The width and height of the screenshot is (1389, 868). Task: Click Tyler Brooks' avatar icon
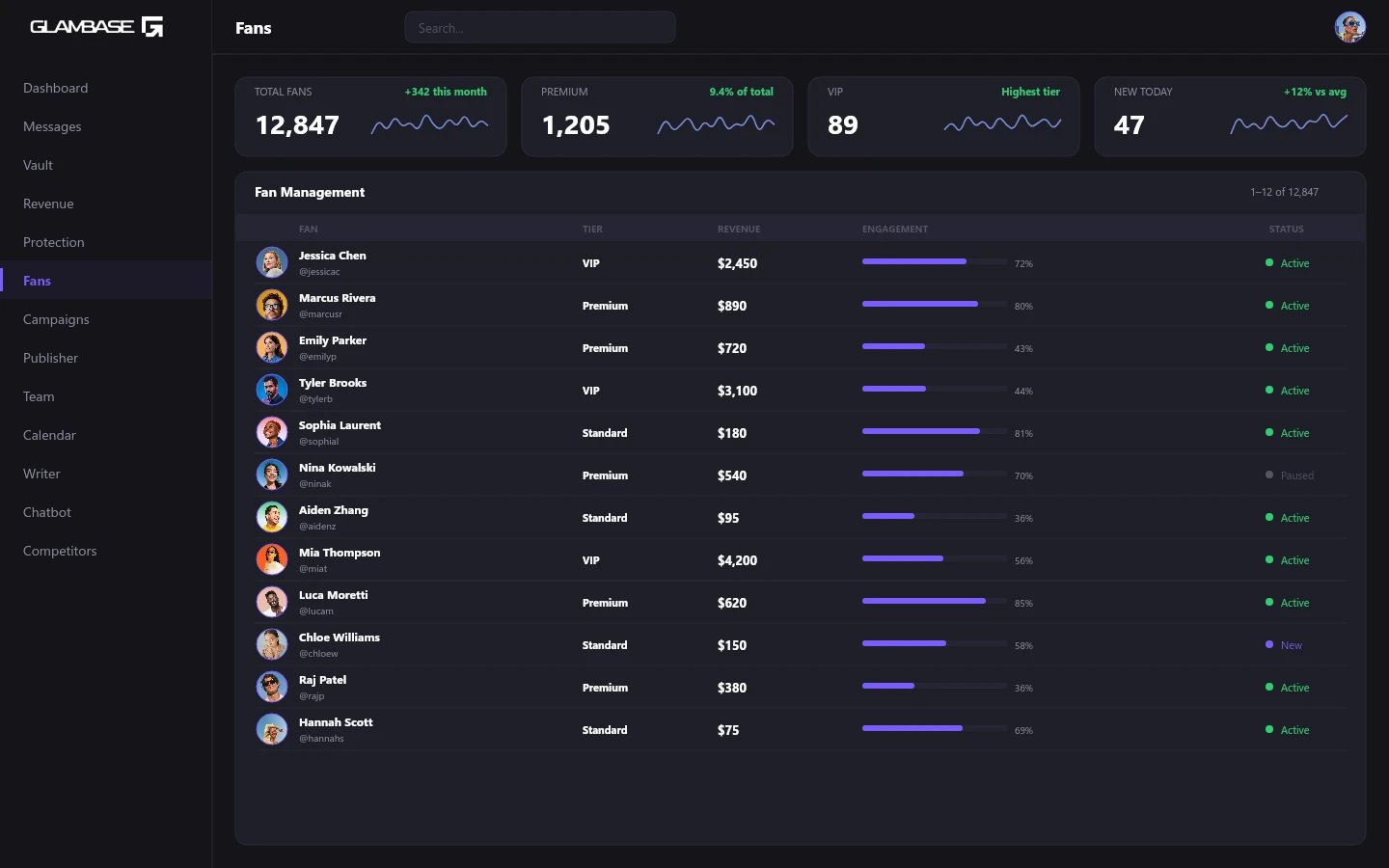pyautogui.click(x=272, y=390)
